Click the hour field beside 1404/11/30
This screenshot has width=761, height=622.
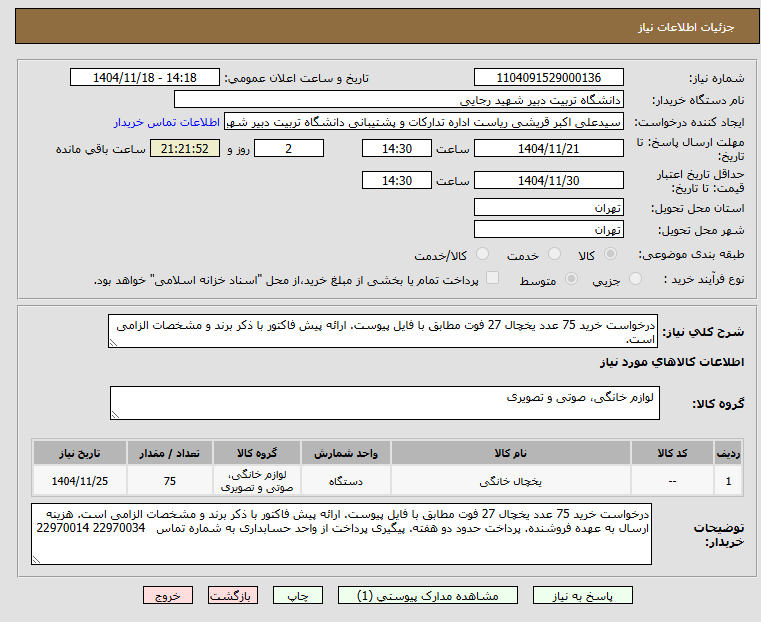tap(397, 180)
